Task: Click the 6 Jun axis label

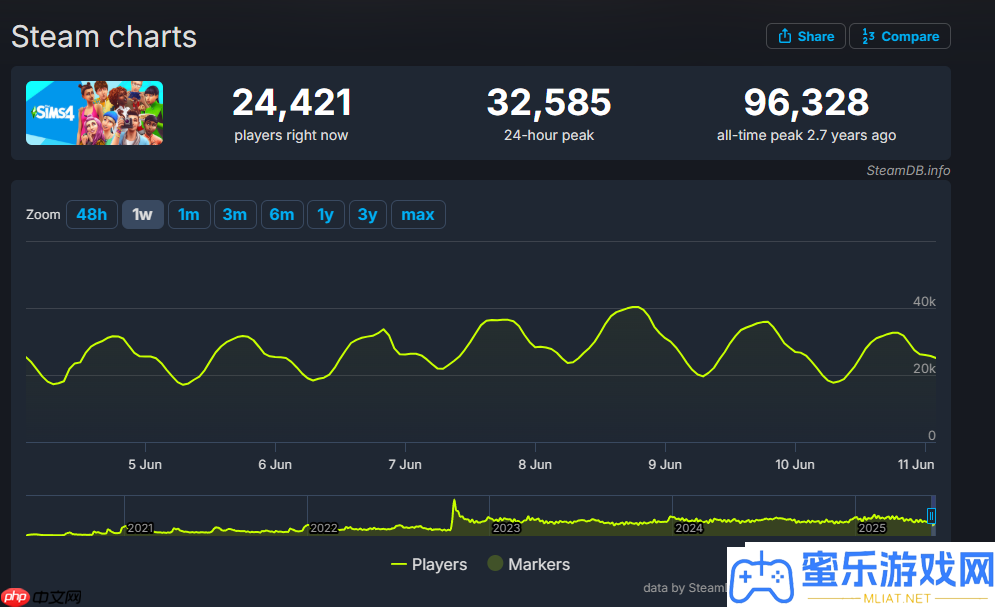Action: click(x=275, y=464)
